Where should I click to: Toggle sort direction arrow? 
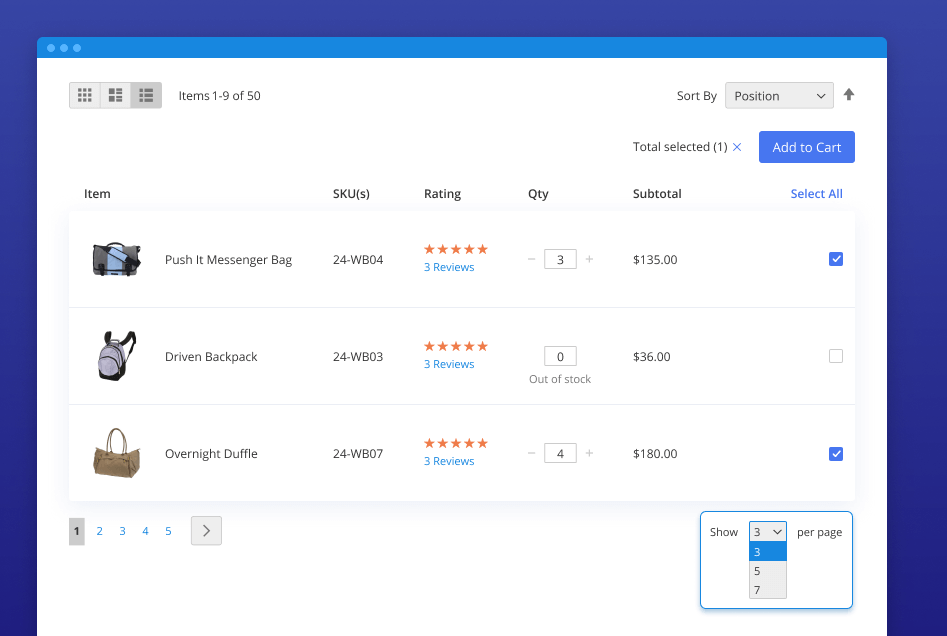[849, 95]
